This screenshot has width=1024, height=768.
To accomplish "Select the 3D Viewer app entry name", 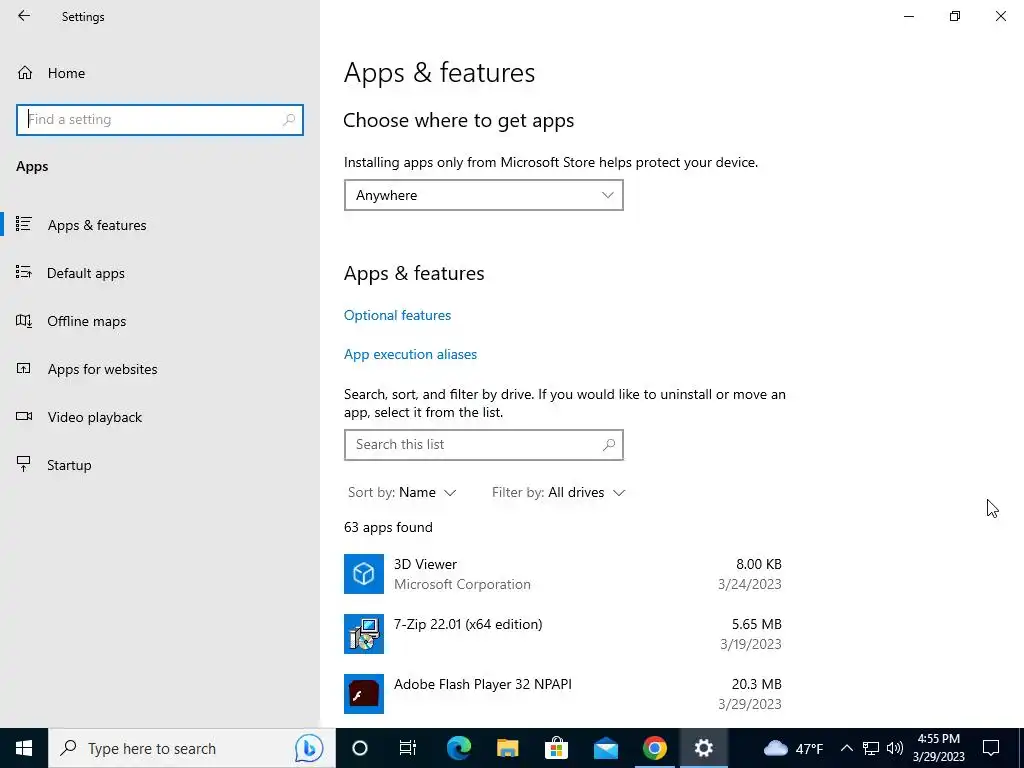I will tap(425, 564).
